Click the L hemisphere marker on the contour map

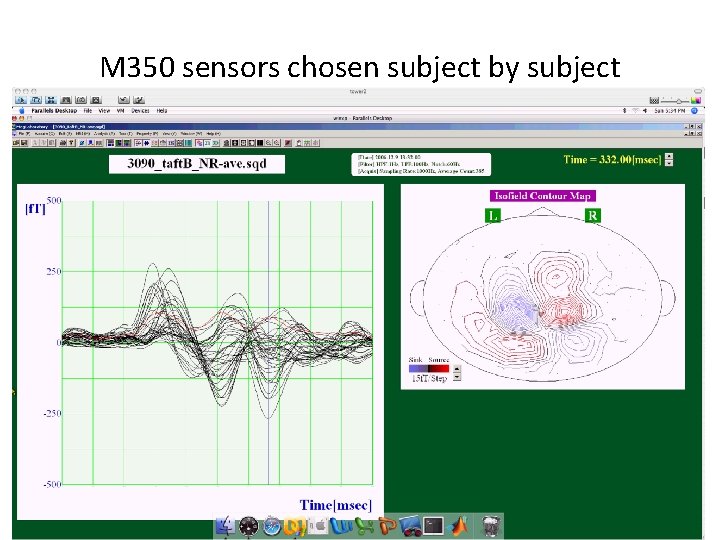coord(492,216)
